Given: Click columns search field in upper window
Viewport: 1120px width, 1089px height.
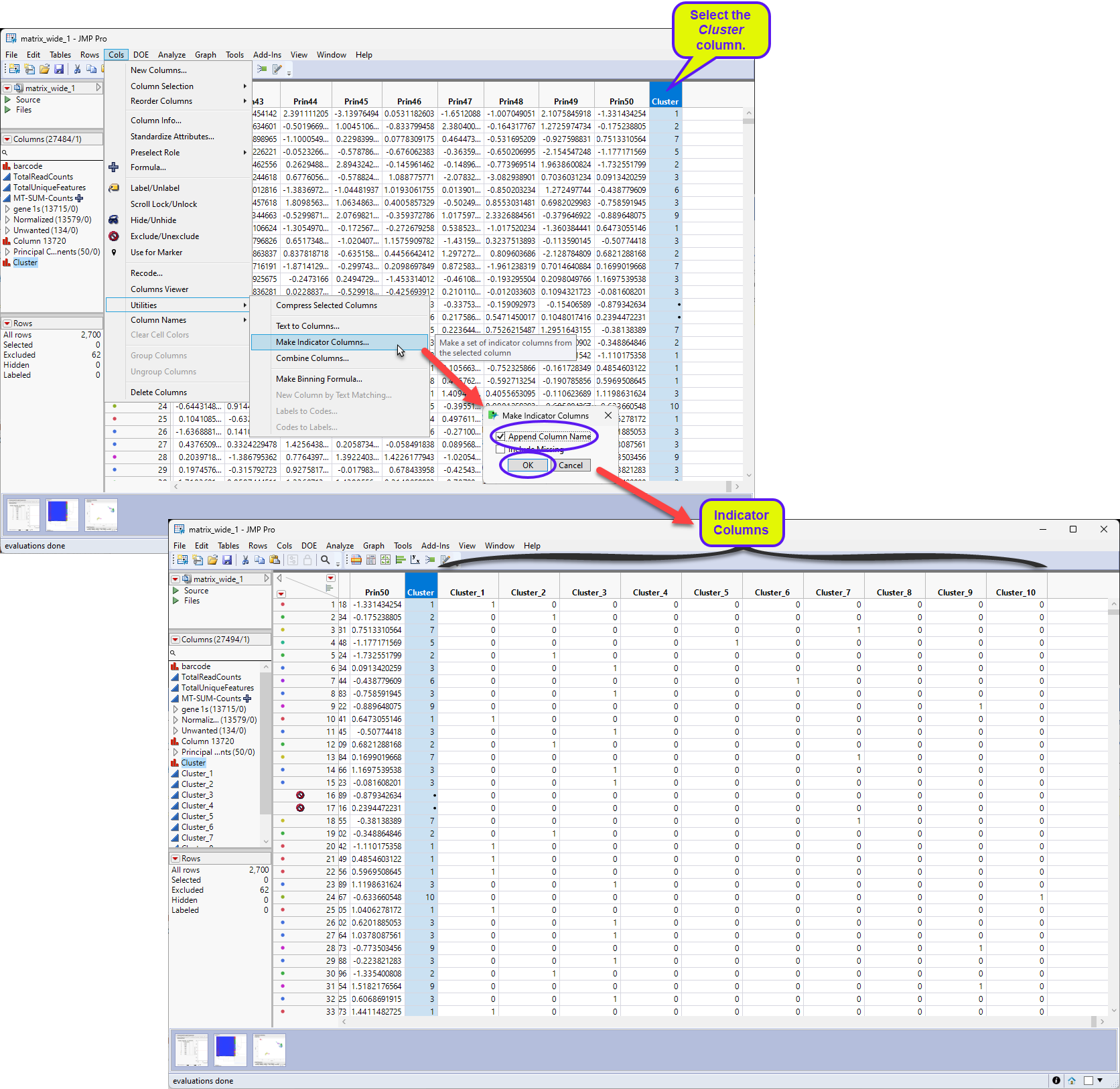Looking at the screenshot, I should [52, 153].
